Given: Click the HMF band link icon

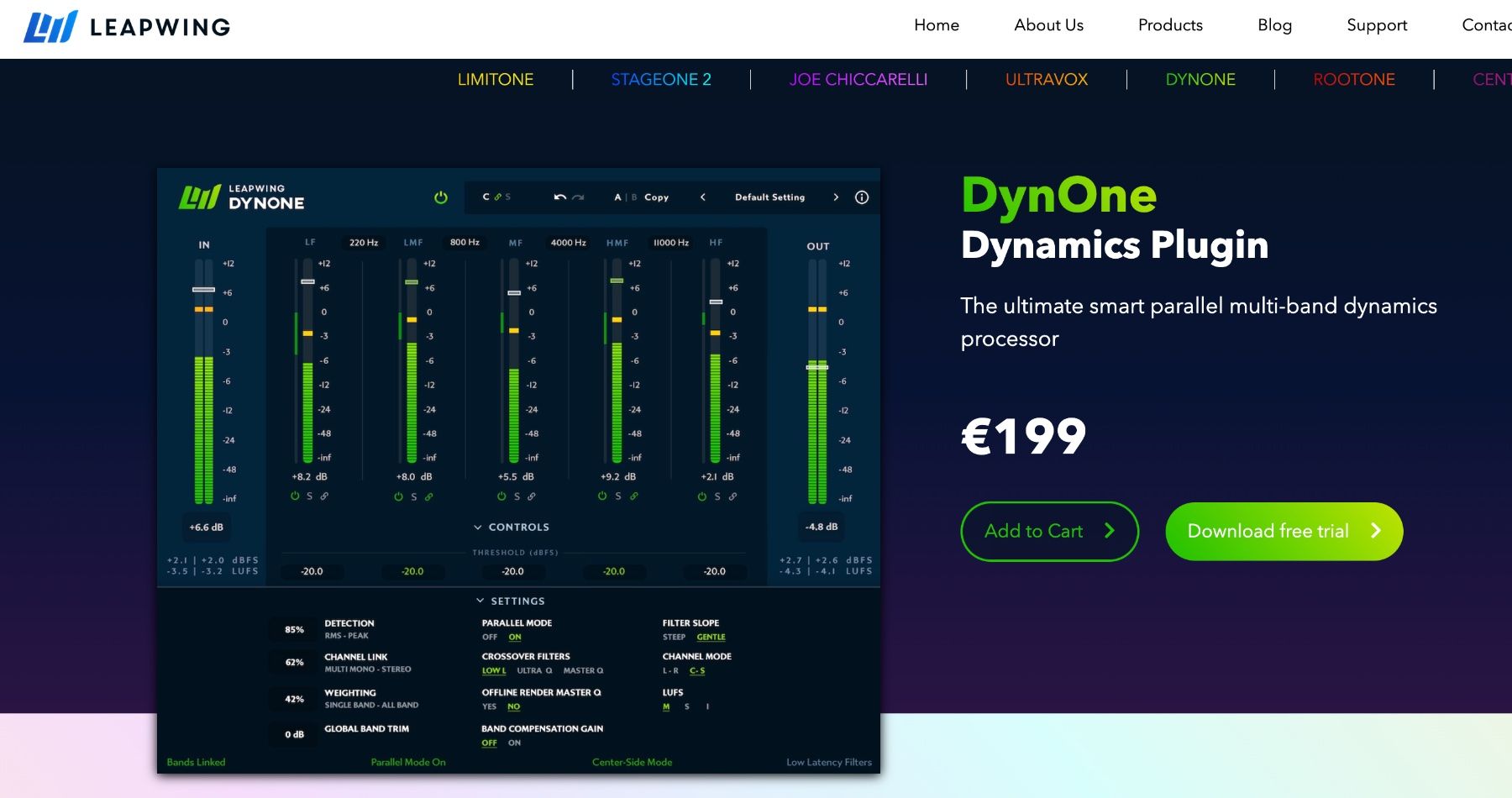Looking at the screenshot, I should coord(634,496).
